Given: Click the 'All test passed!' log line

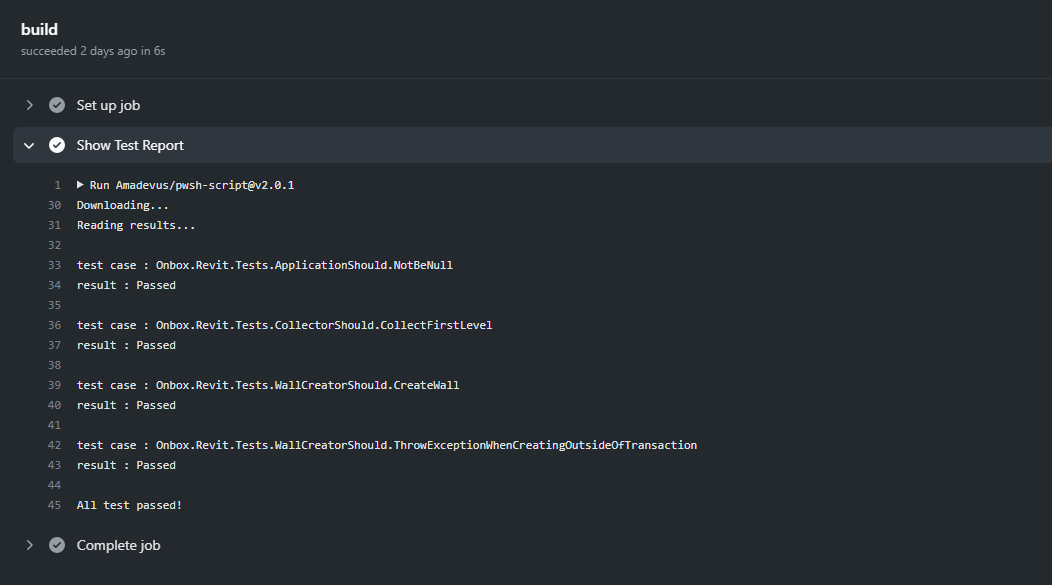Looking at the screenshot, I should point(129,505).
